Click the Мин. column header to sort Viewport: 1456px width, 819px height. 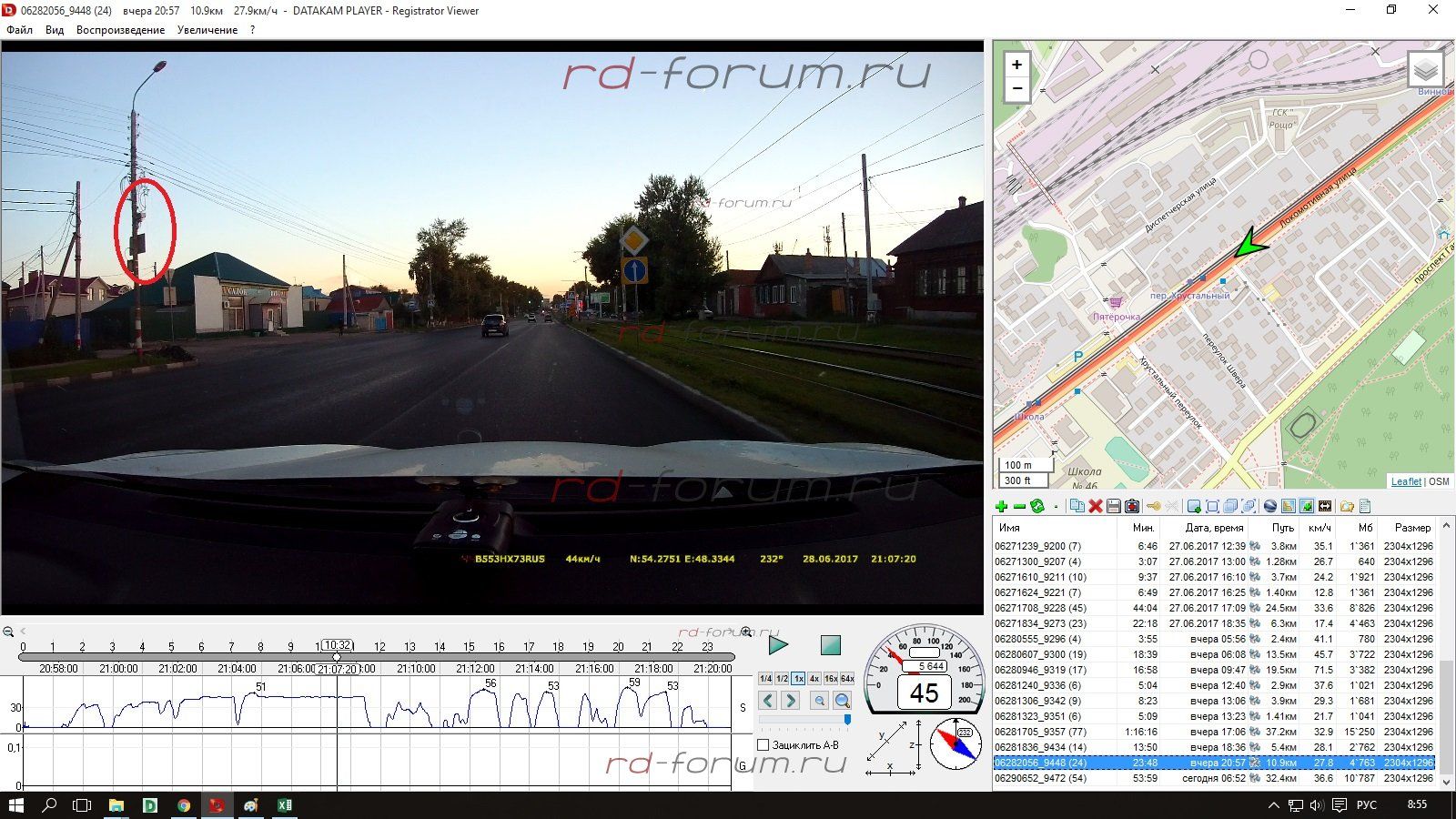(1143, 528)
